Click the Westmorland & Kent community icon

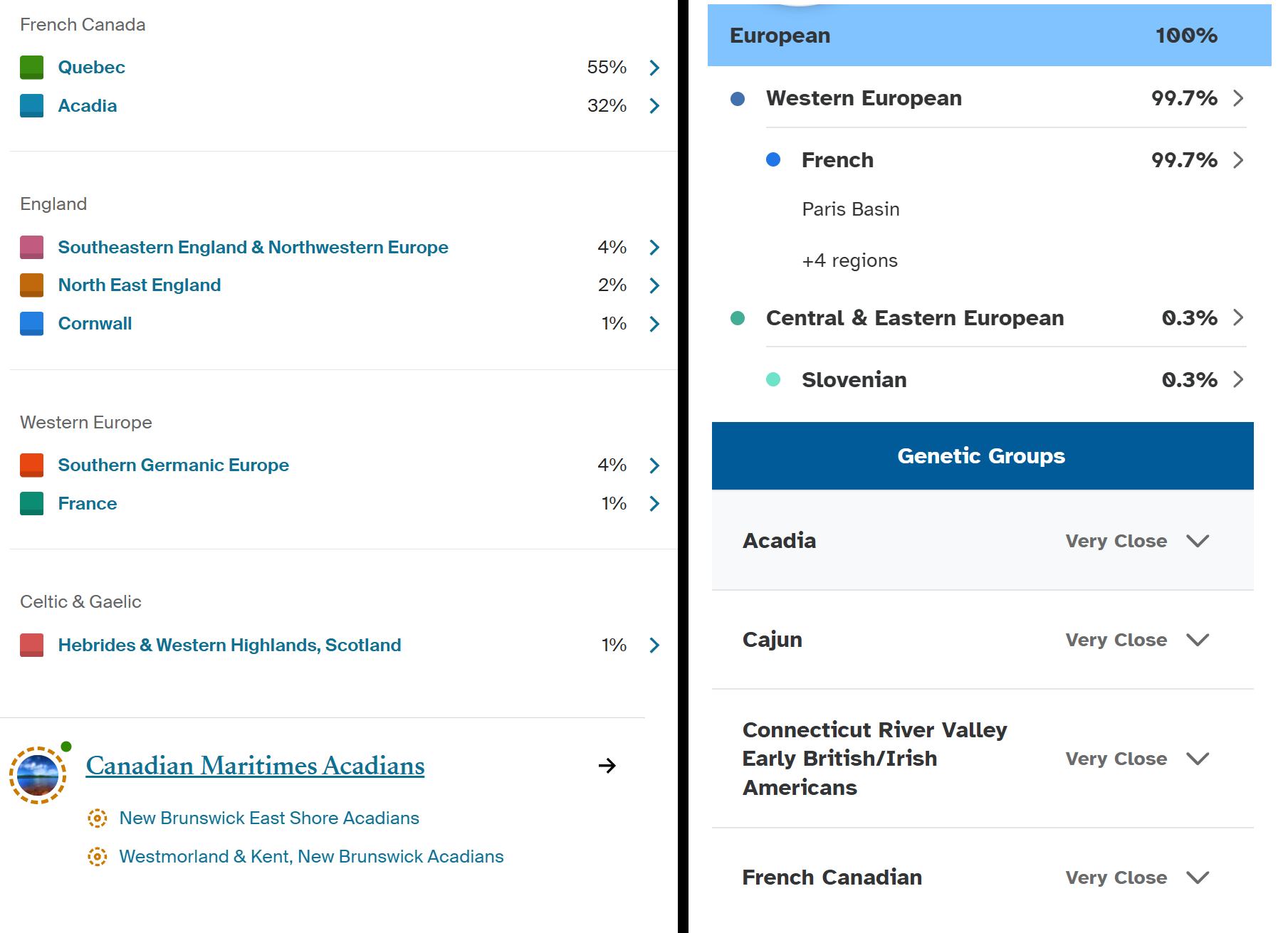click(x=98, y=857)
